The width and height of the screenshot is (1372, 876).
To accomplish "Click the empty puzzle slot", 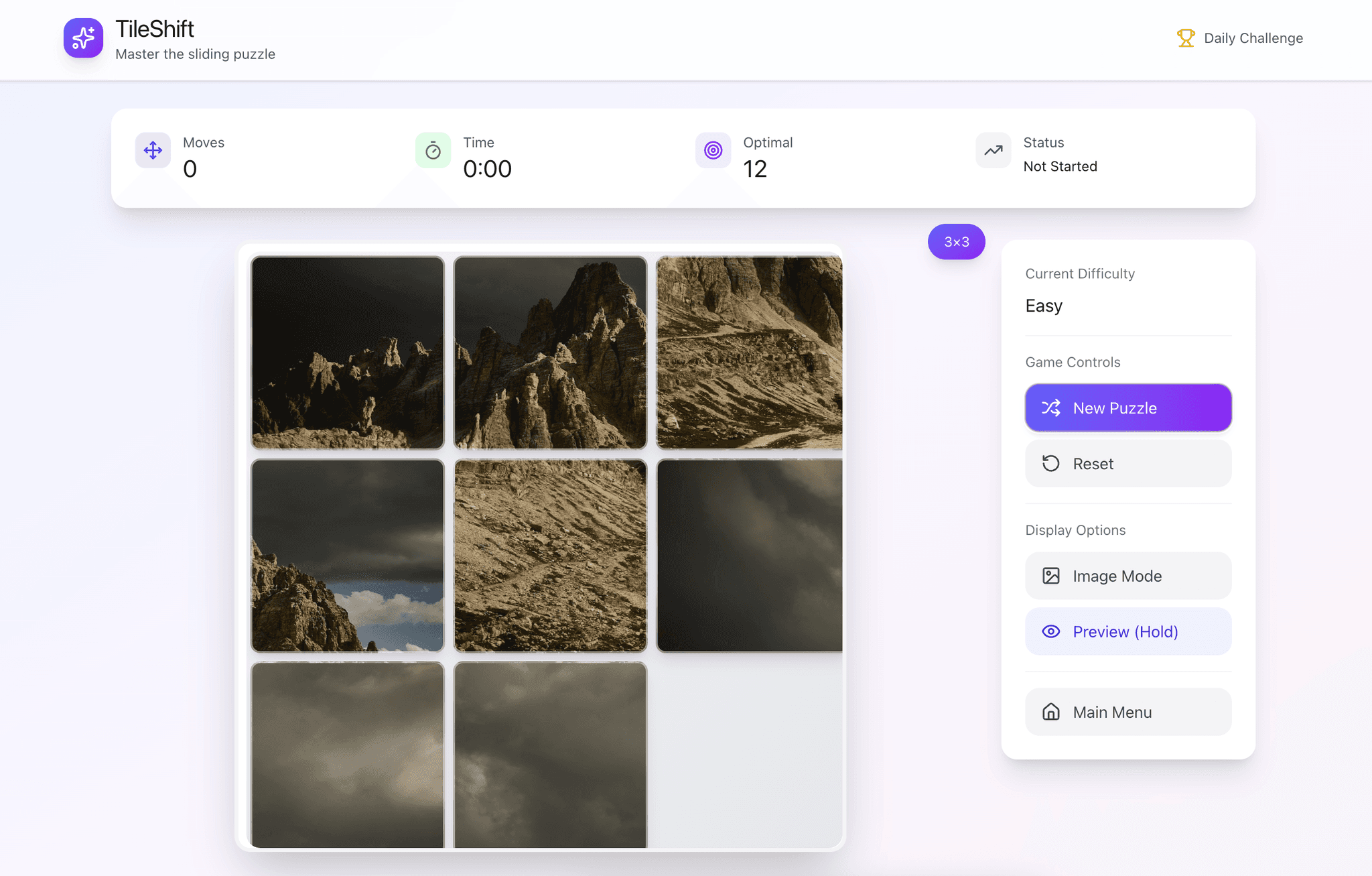I will [749, 754].
